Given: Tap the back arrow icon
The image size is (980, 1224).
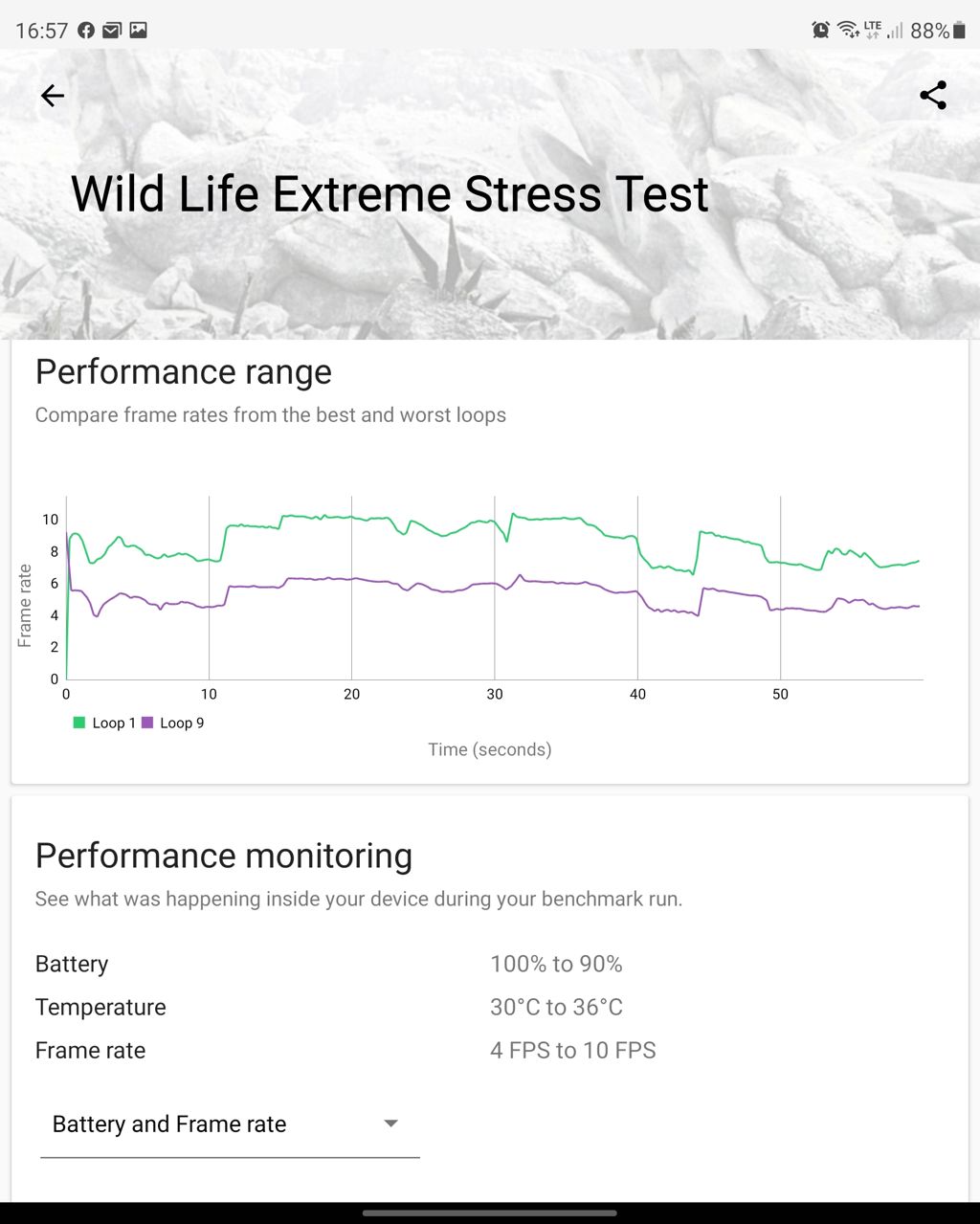Looking at the screenshot, I should 53,96.
